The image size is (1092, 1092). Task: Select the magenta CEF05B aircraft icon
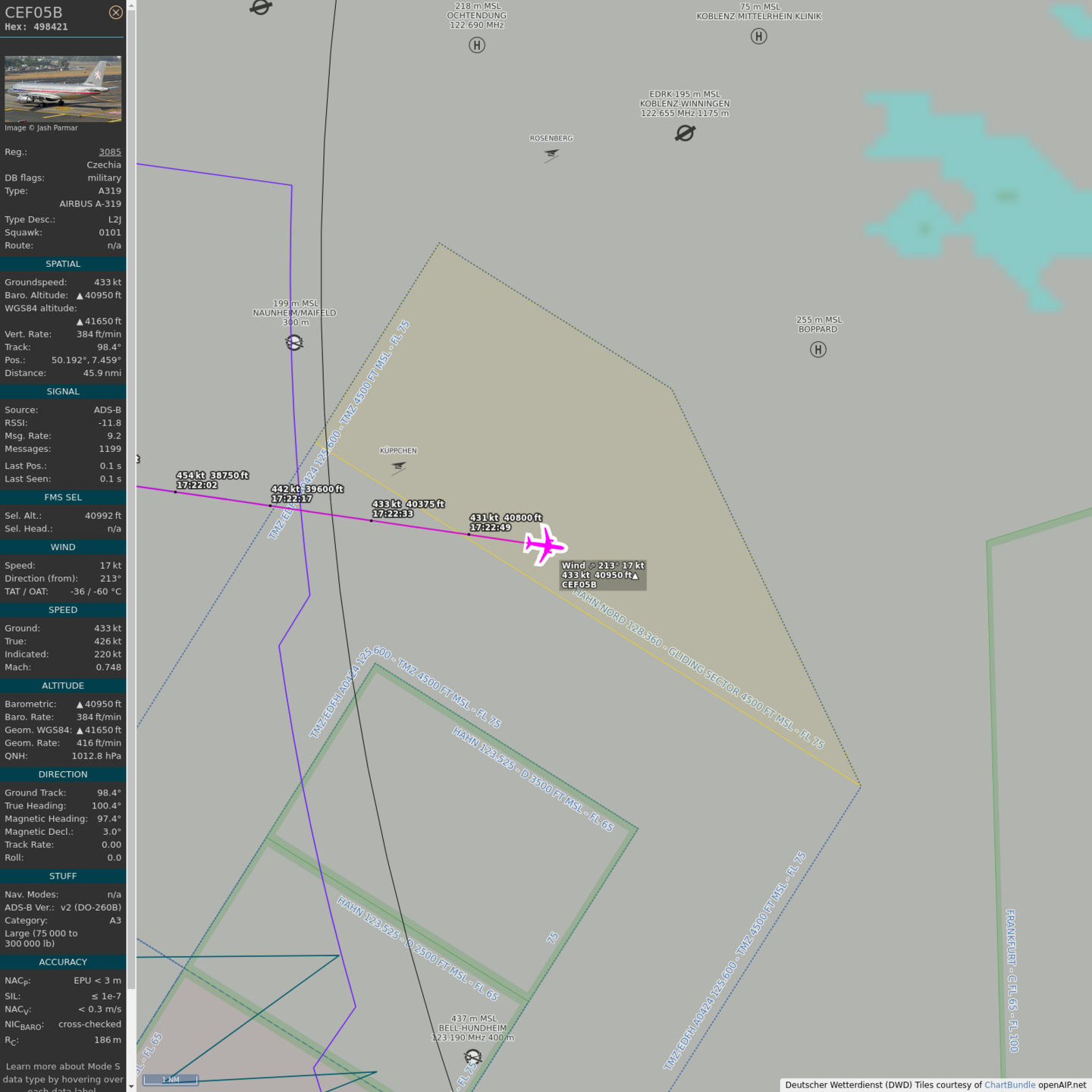(x=544, y=545)
